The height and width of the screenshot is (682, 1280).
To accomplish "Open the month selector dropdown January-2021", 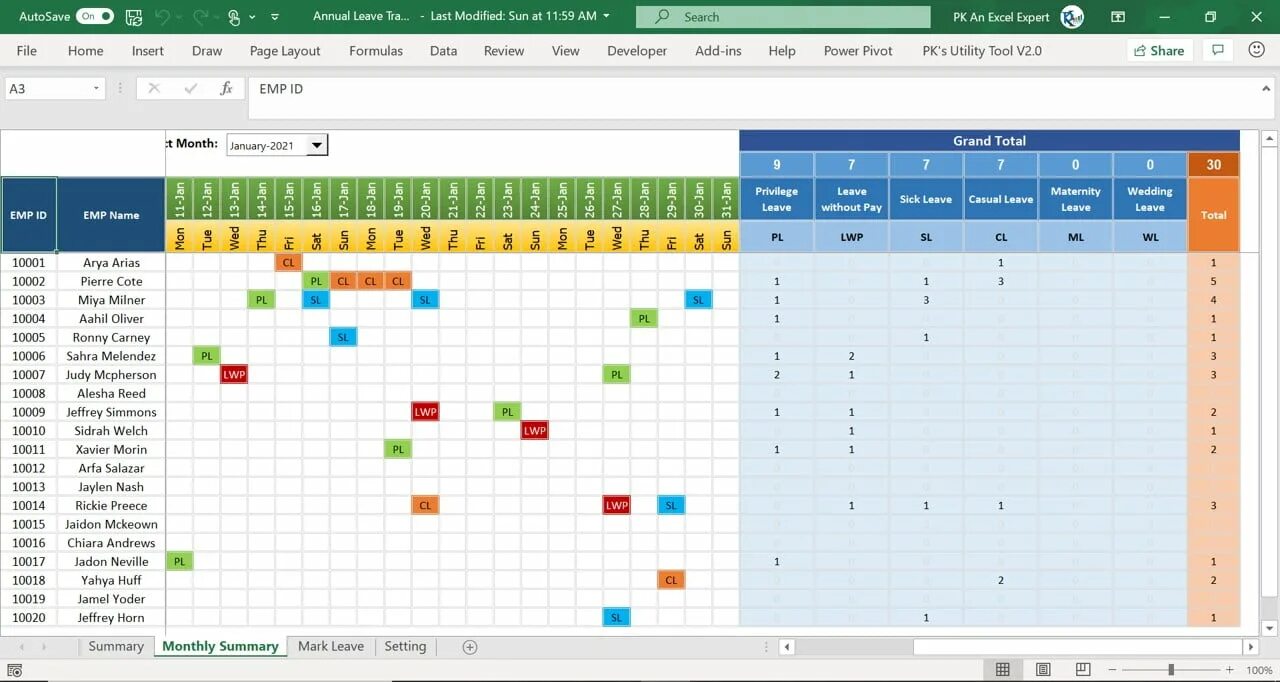I will coord(317,145).
